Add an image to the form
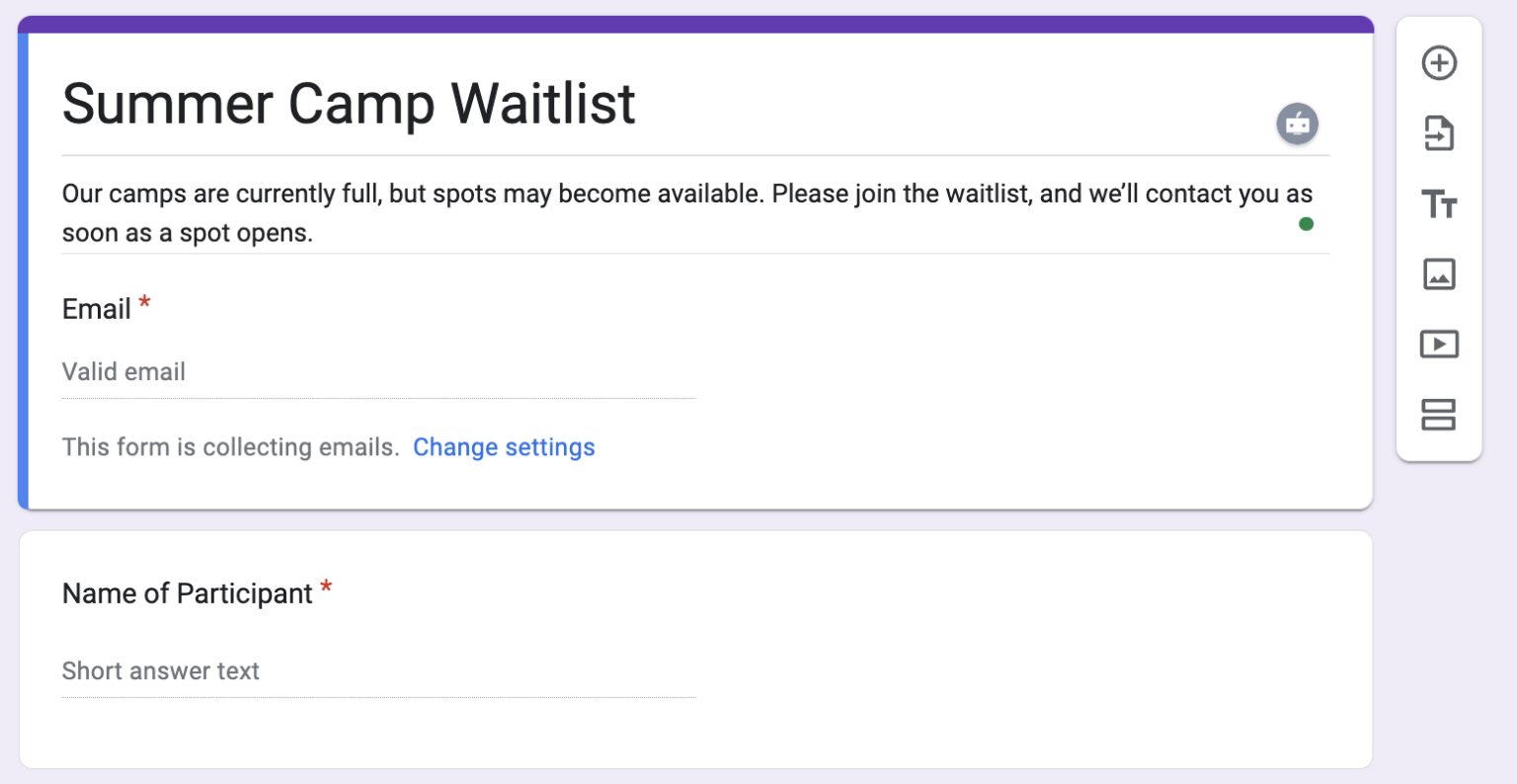 click(1439, 274)
